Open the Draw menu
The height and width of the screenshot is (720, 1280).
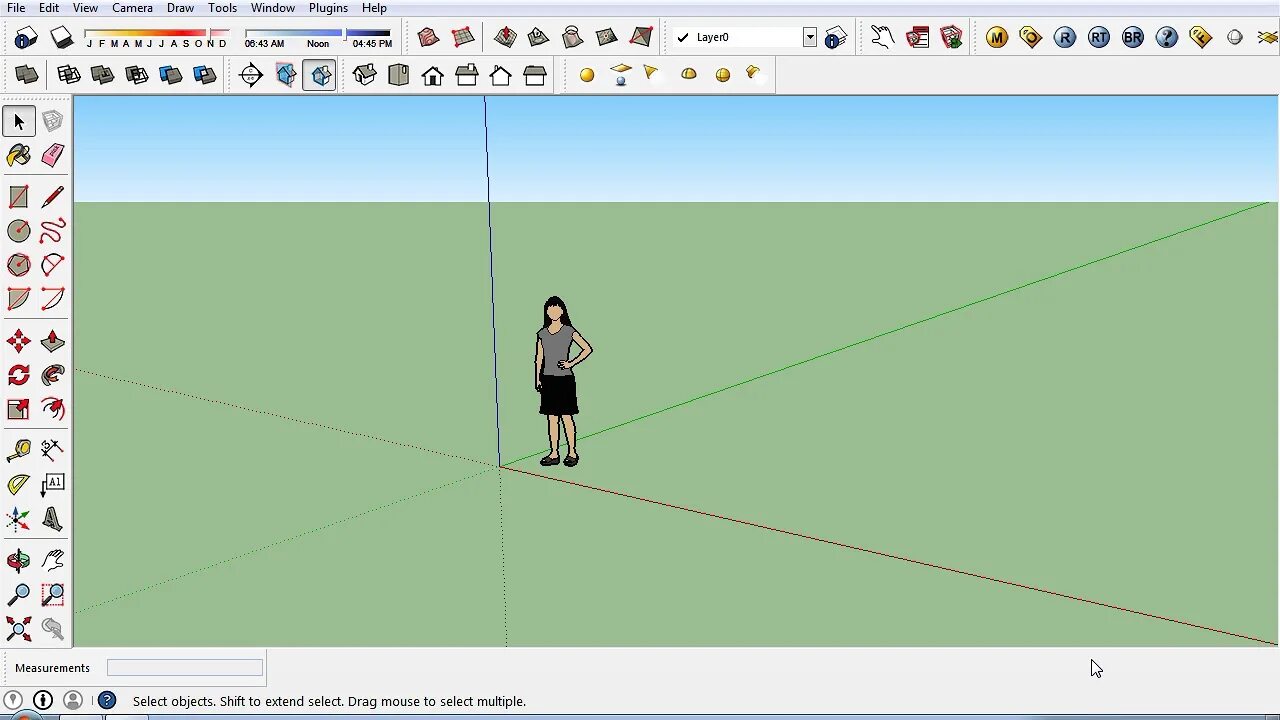click(x=180, y=8)
